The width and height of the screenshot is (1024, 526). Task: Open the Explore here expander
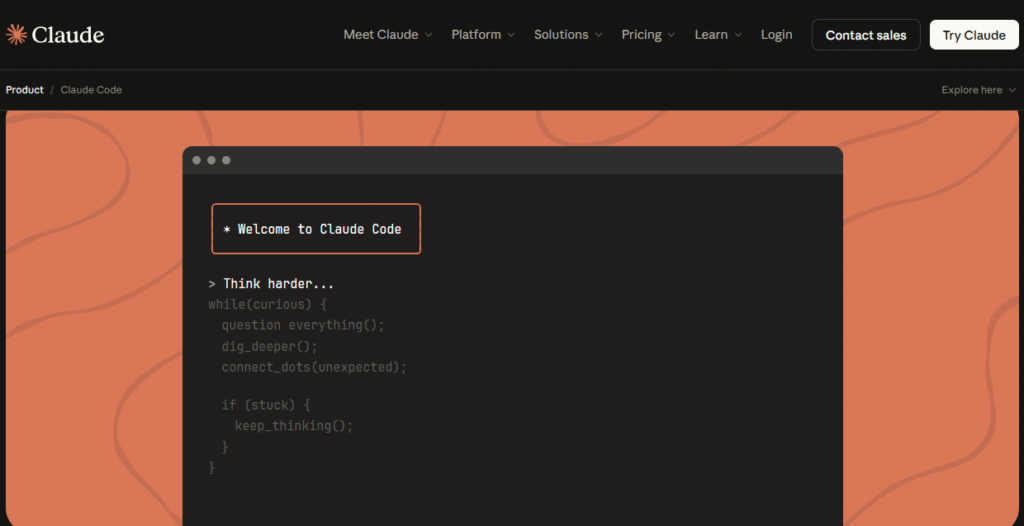(978, 90)
